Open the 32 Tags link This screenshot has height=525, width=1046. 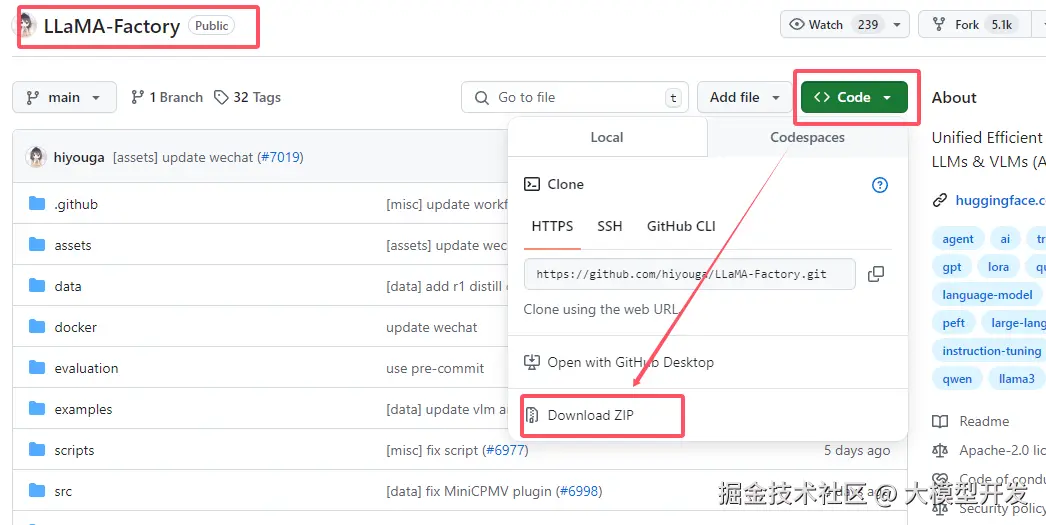tap(247, 97)
